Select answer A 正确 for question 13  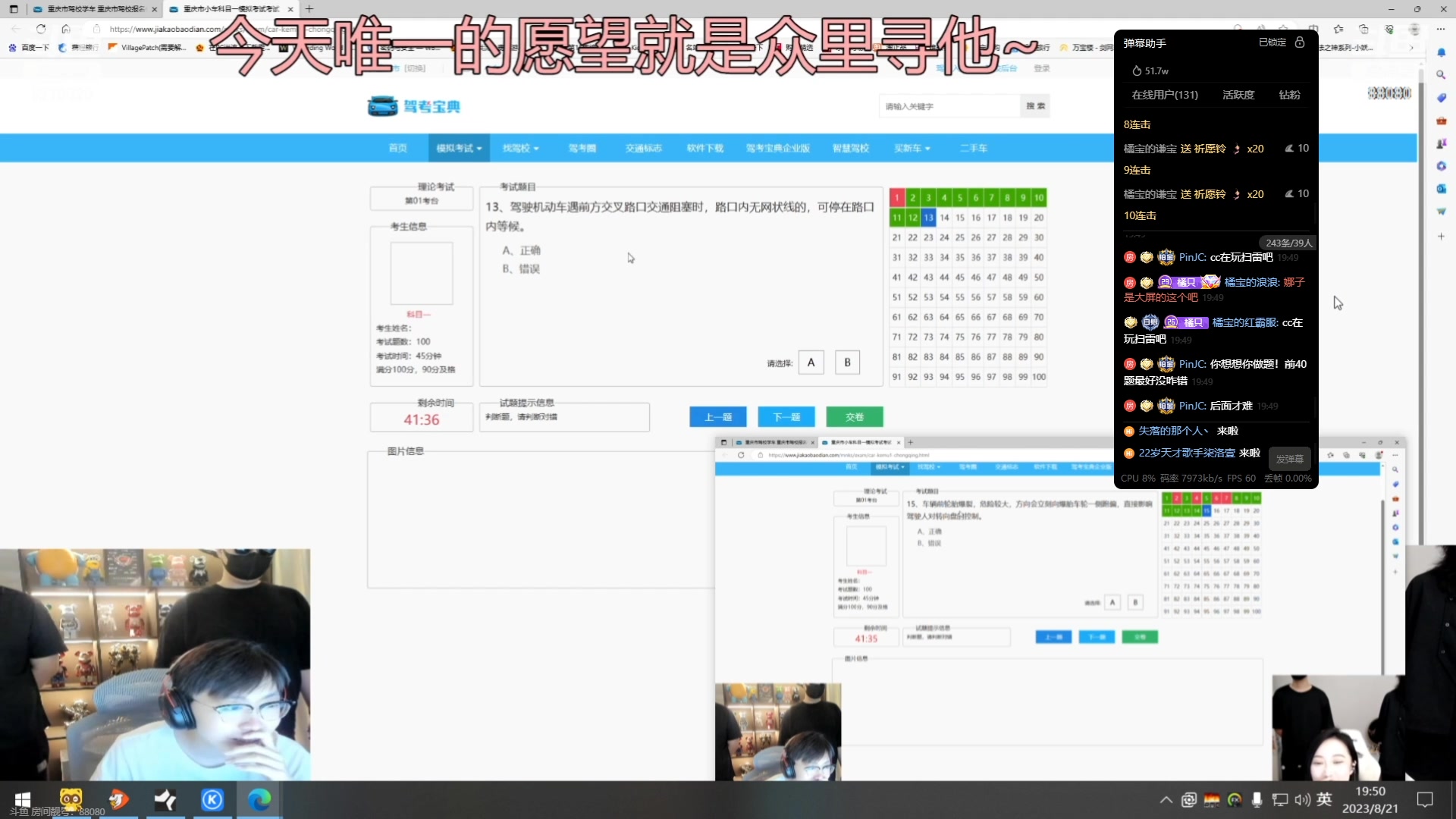[x=811, y=362]
